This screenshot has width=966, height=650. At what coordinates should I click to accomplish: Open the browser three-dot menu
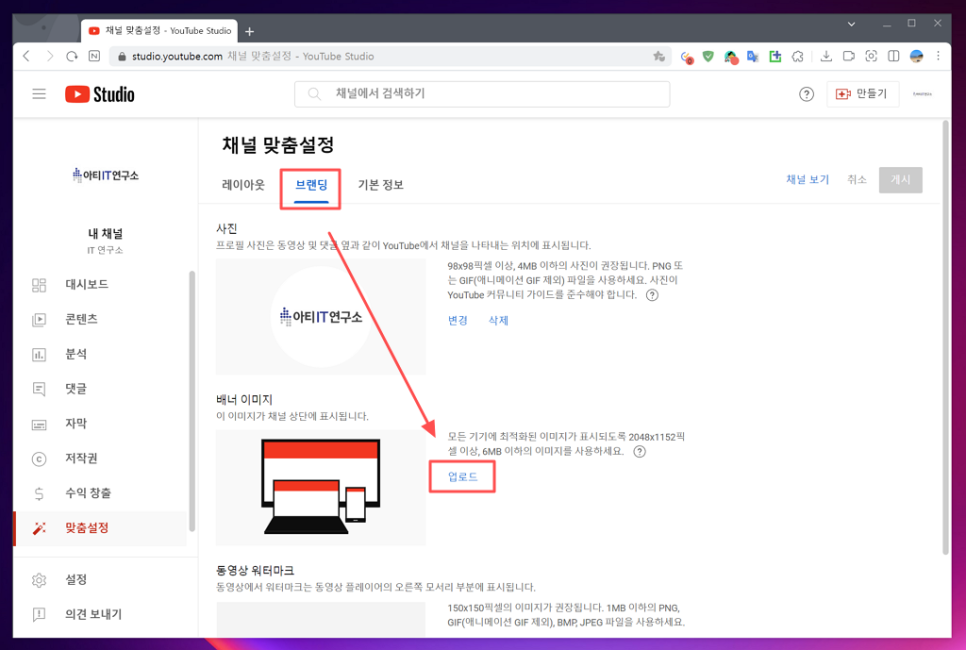pos(938,57)
